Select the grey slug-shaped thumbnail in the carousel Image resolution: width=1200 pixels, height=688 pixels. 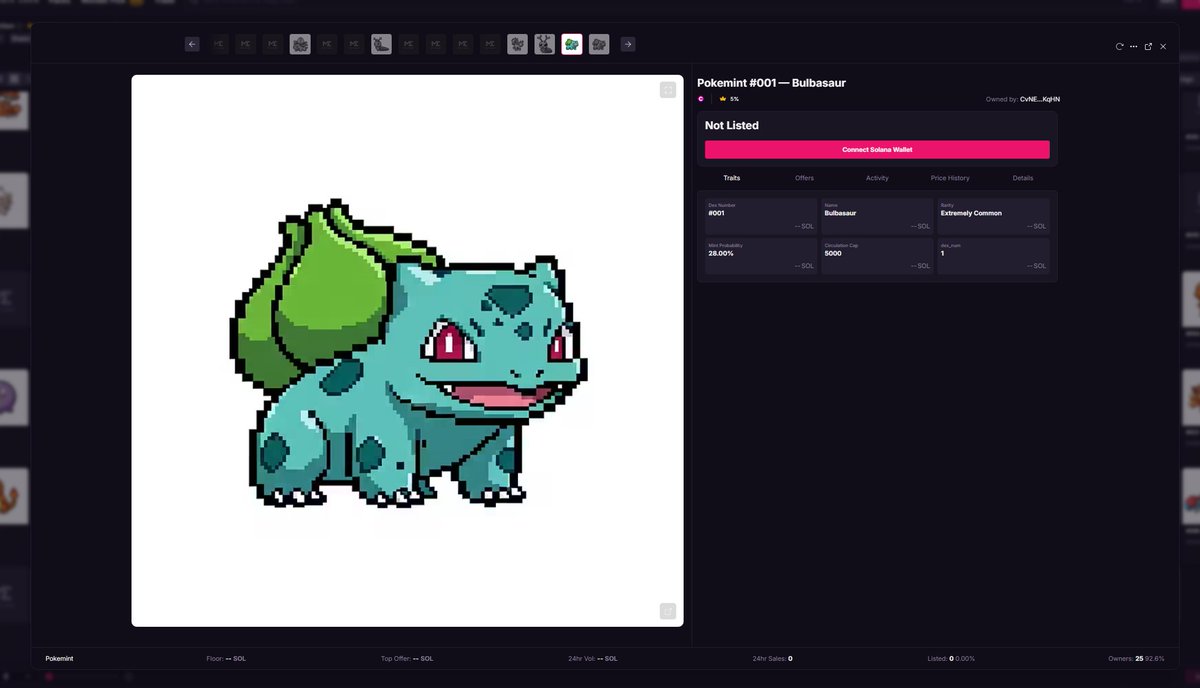[x=381, y=44]
